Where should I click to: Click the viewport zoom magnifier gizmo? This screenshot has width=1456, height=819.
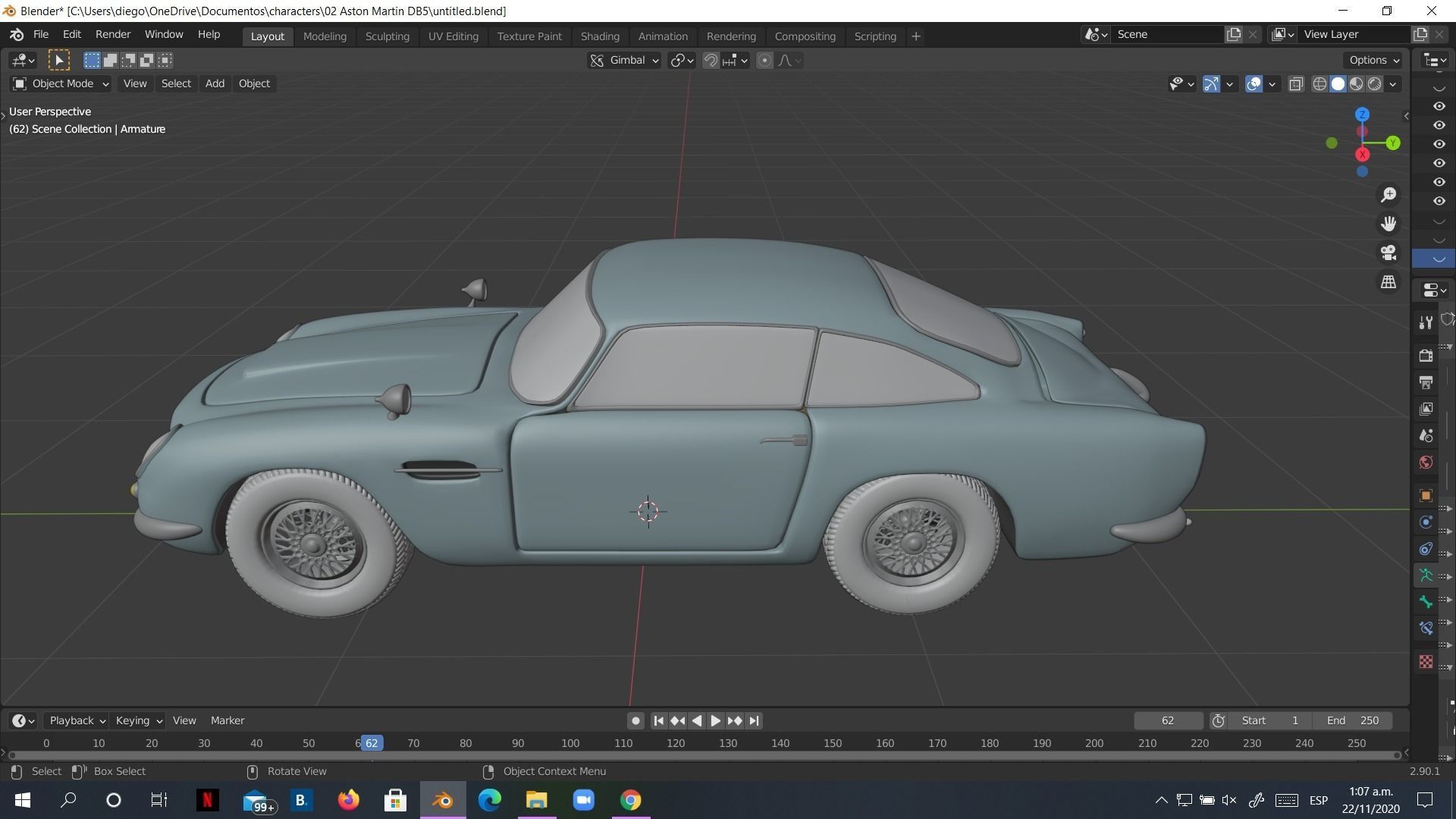[1389, 195]
